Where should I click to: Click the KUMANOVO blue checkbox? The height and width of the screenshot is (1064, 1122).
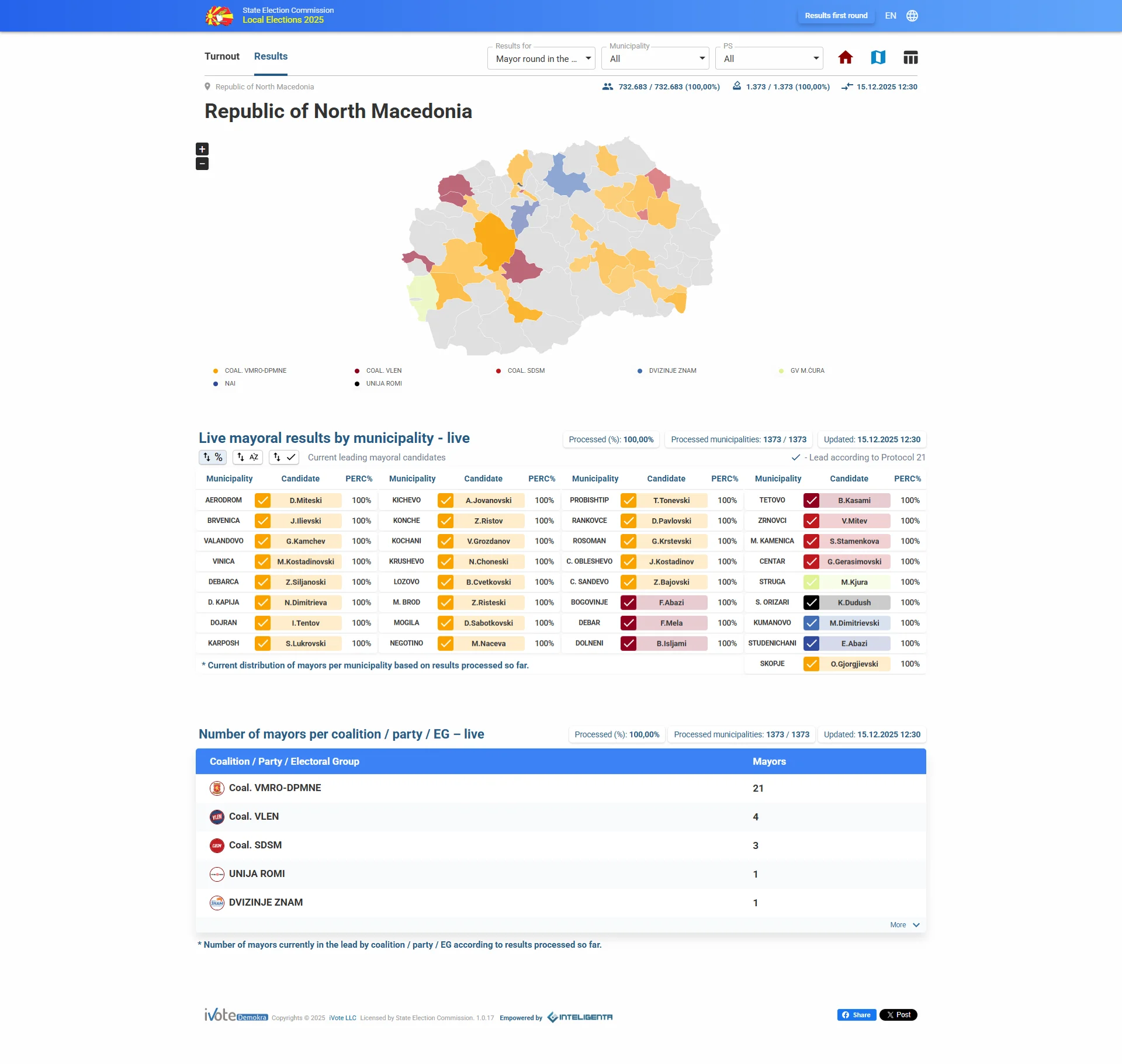point(811,623)
